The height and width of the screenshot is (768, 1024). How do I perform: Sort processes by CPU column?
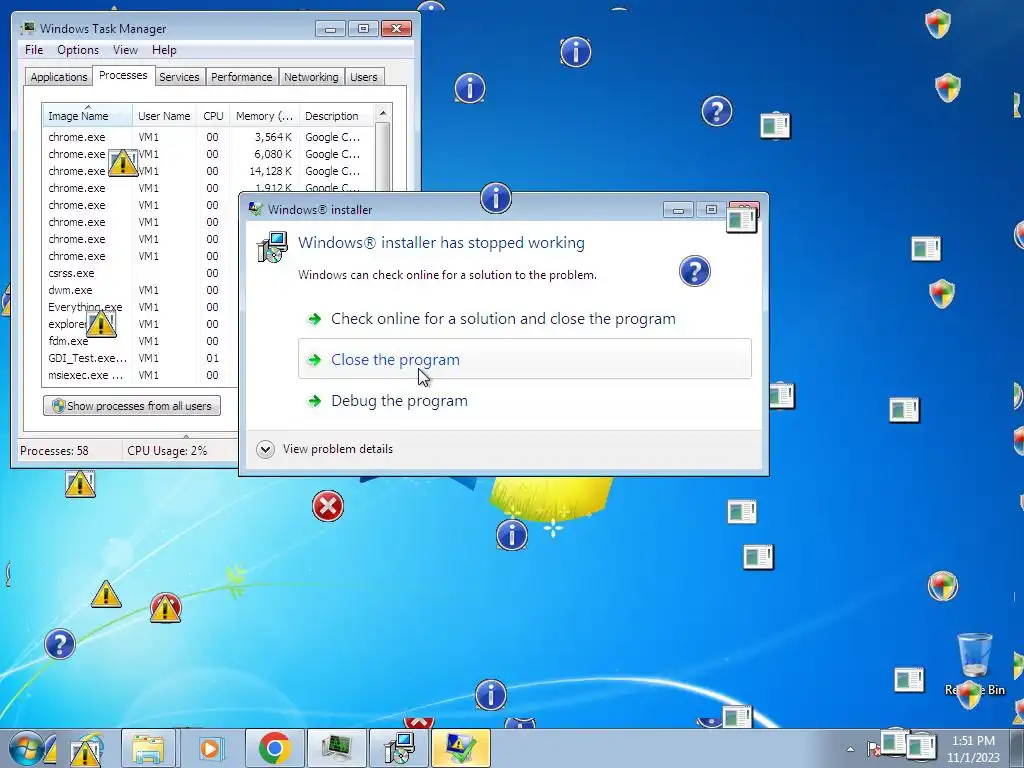point(213,116)
